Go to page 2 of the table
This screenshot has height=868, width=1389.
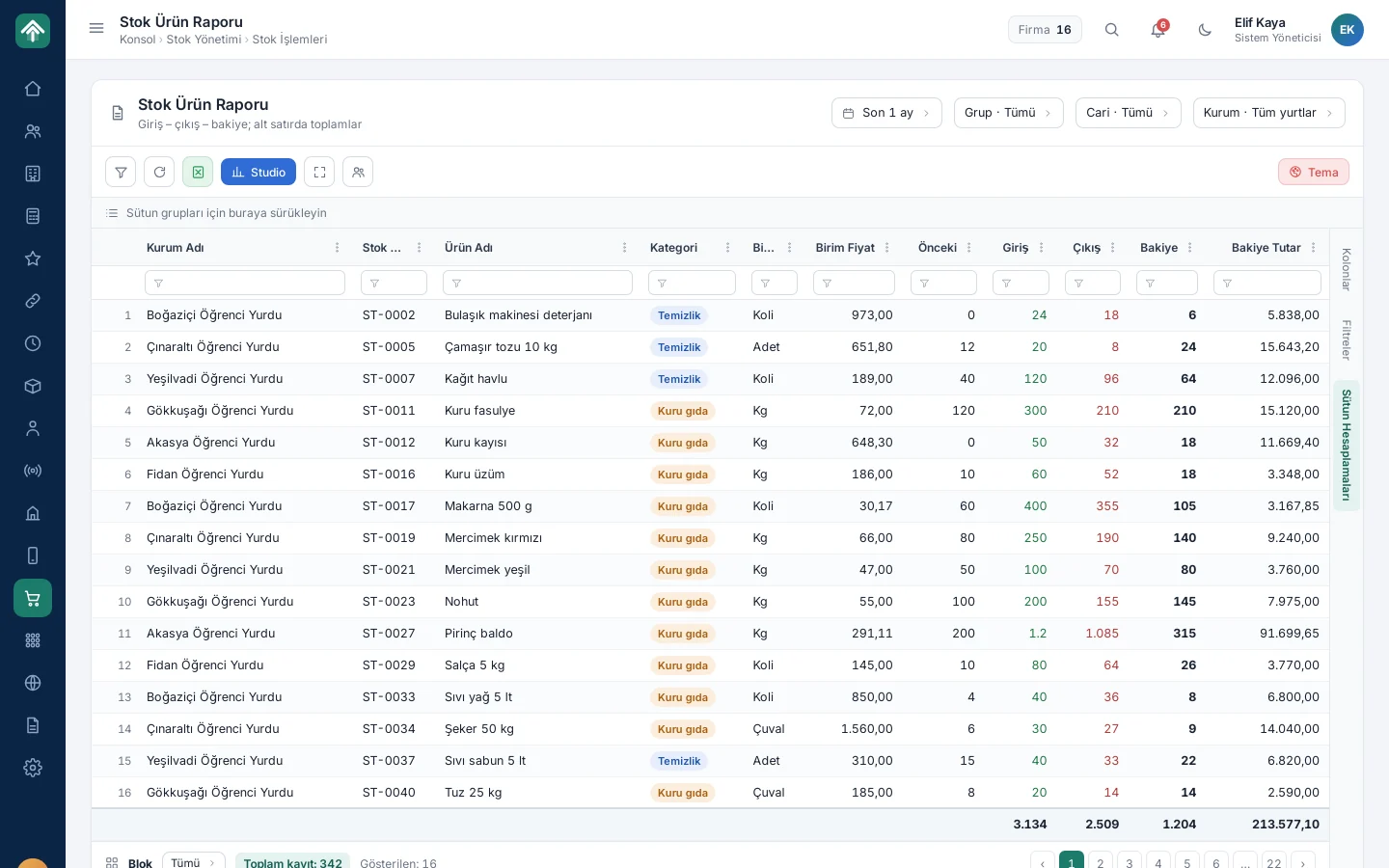click(1101, 862)
